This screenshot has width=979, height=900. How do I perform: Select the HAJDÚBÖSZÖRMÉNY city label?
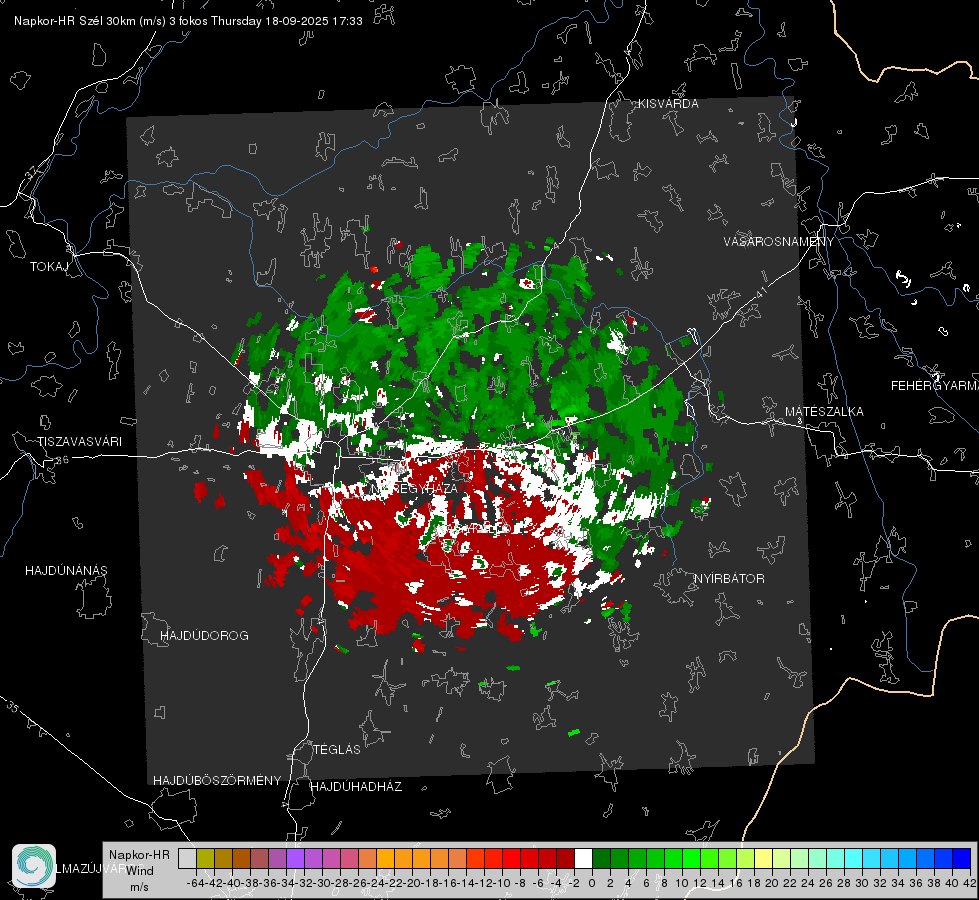(217, 781)
